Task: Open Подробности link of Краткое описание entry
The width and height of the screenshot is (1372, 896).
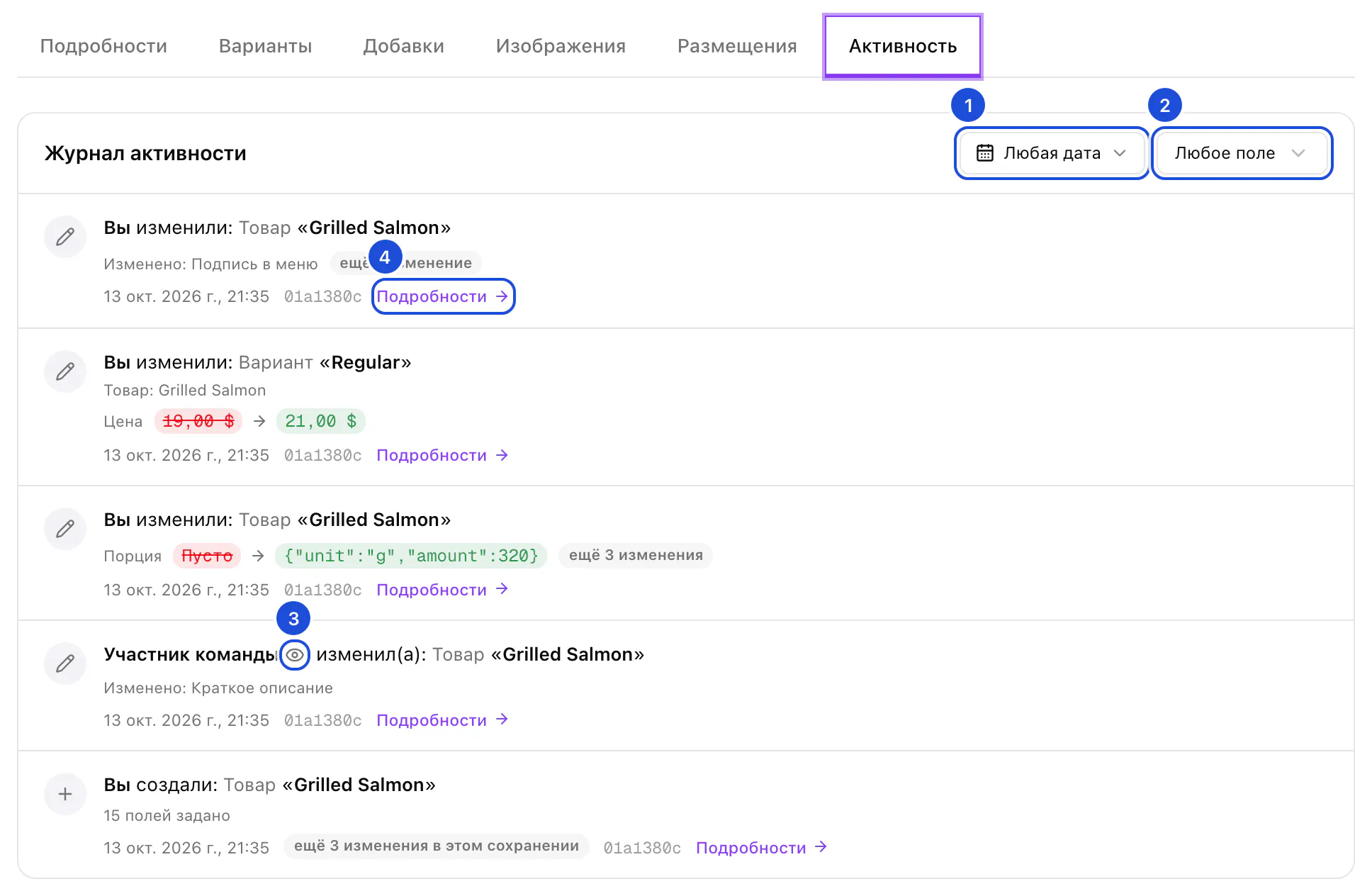Action: (x=443, y=720)
